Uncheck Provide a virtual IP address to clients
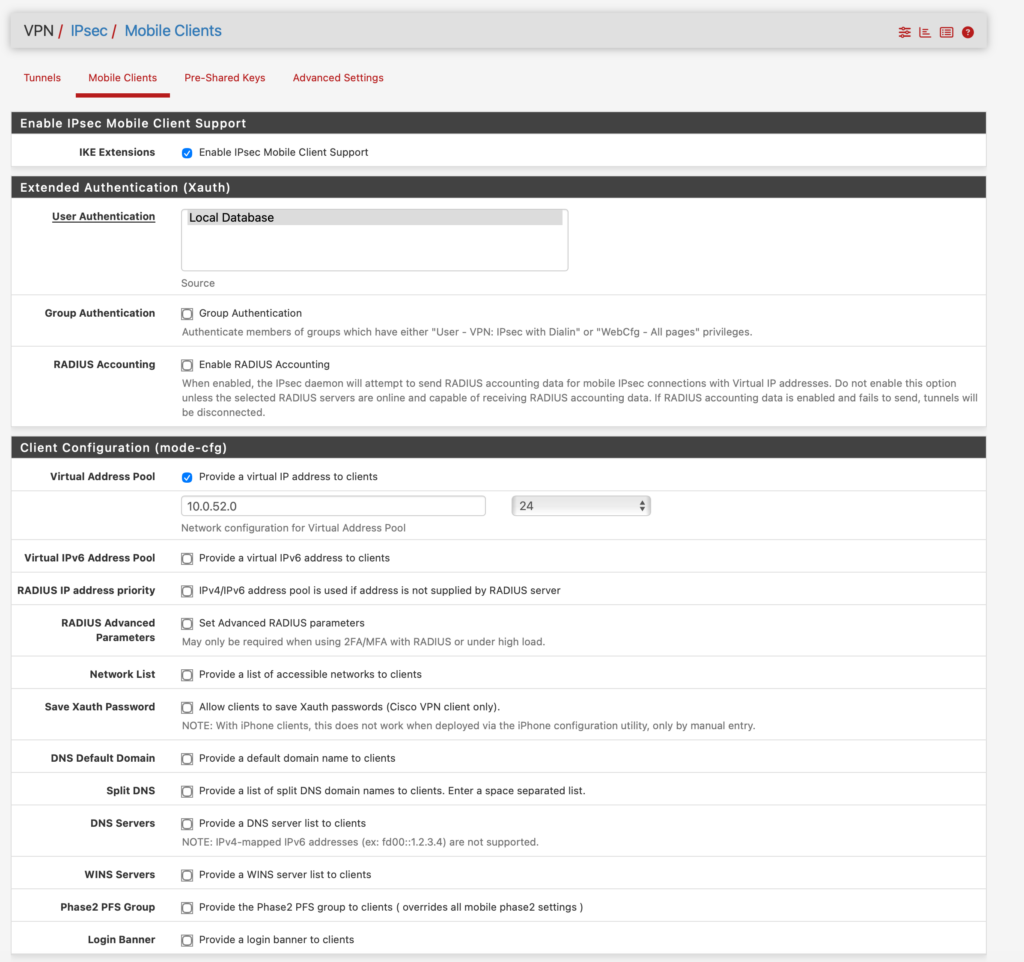 click(x=187, y=477)
